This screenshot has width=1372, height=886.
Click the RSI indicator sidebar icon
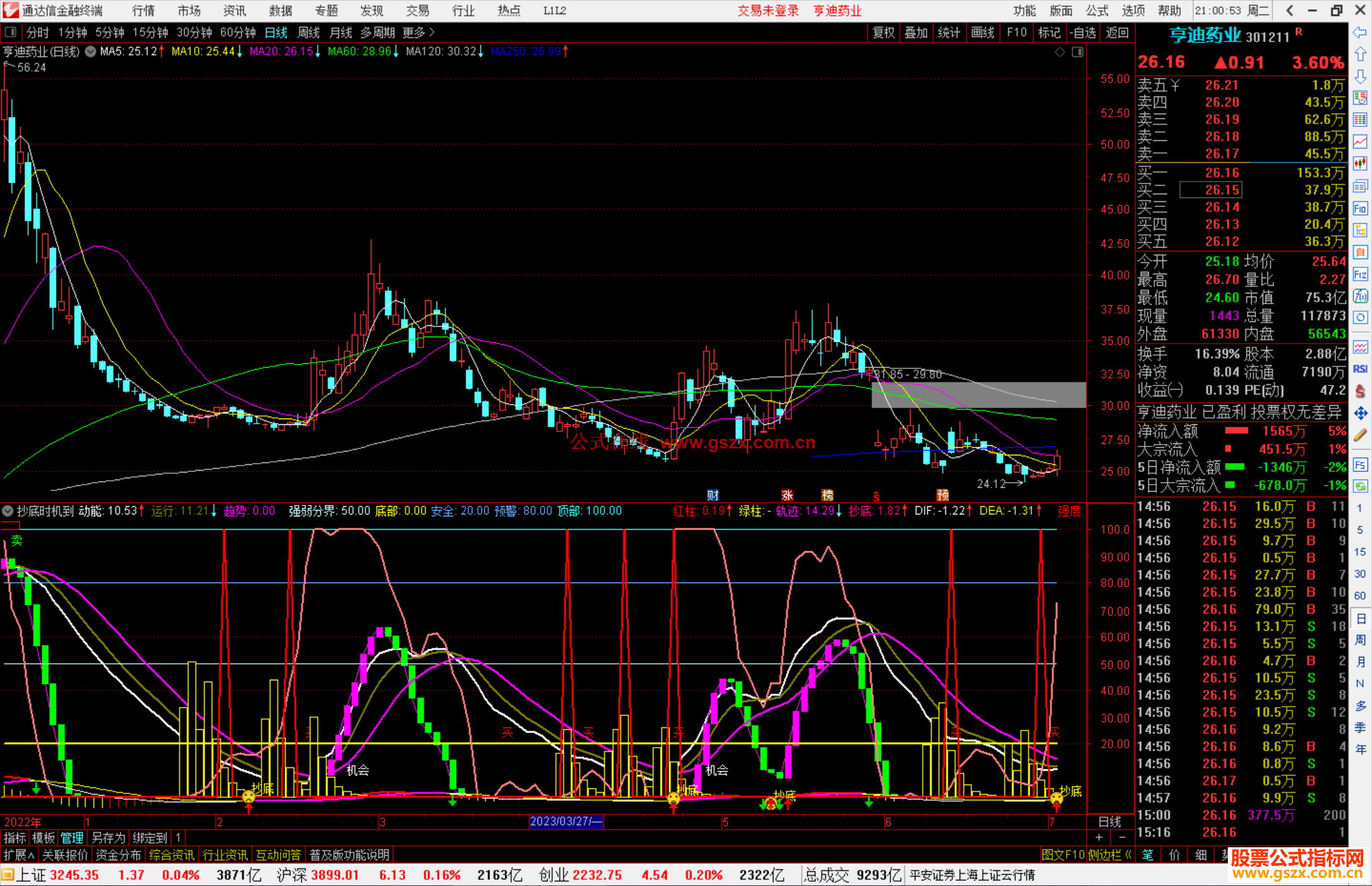coord(1360,369)
